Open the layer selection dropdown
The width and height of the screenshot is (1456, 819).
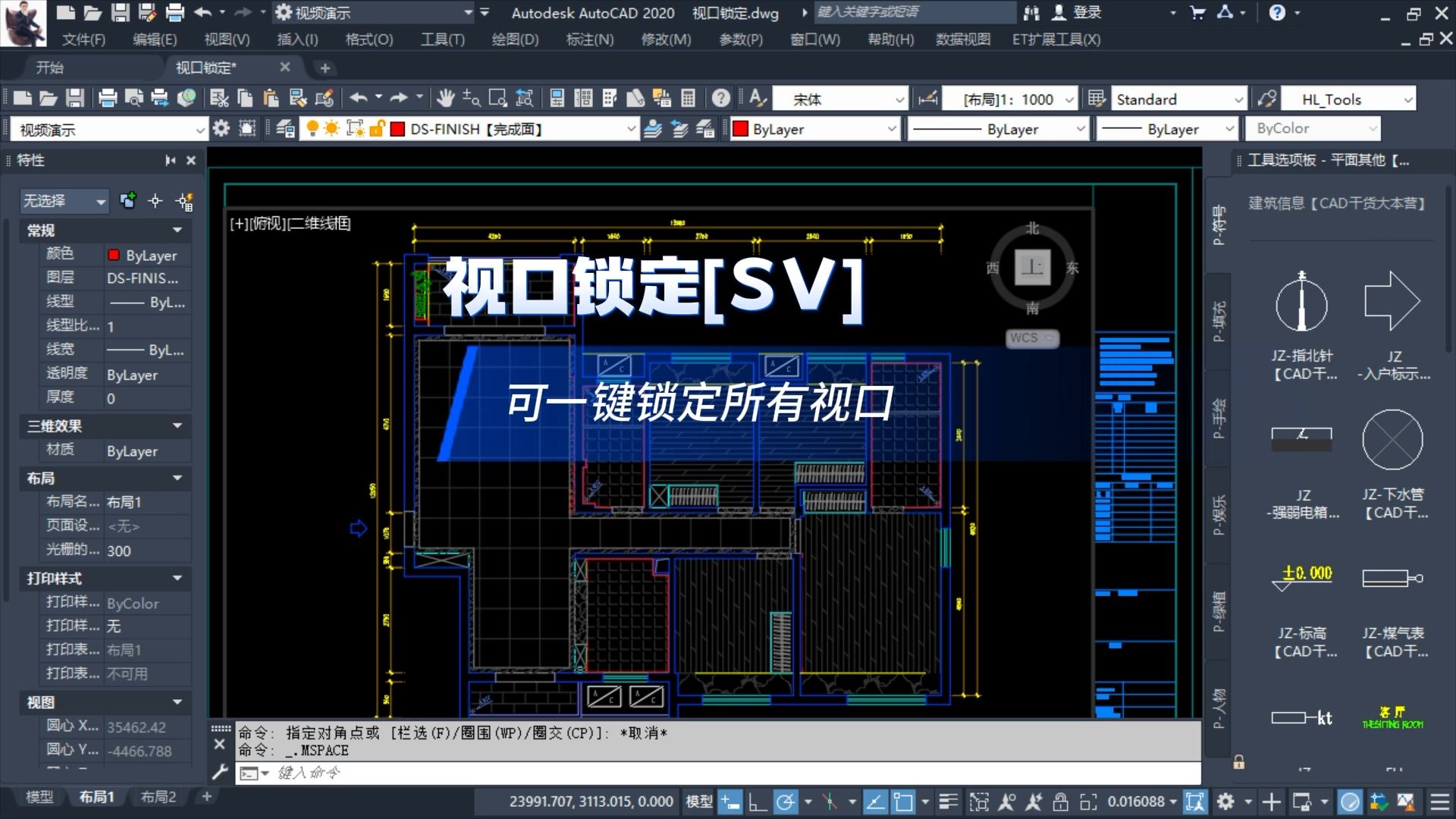631,129
